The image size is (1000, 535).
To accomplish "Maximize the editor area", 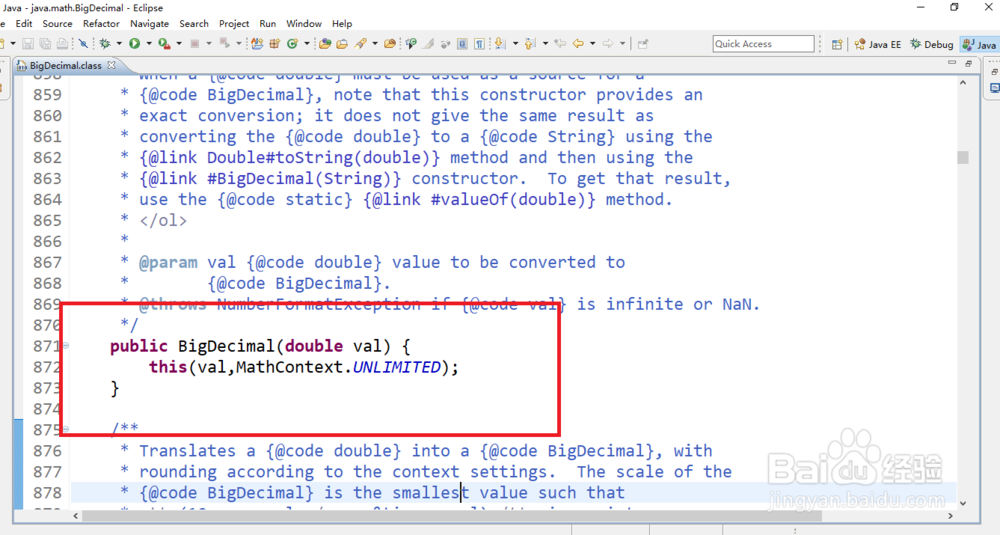I will pos(968,63).
